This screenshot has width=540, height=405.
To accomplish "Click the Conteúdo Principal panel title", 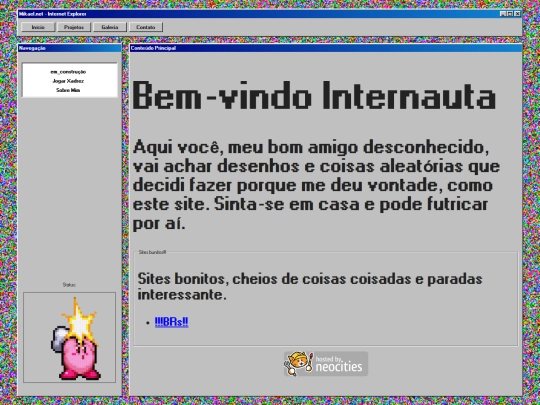I will point(153,48).
